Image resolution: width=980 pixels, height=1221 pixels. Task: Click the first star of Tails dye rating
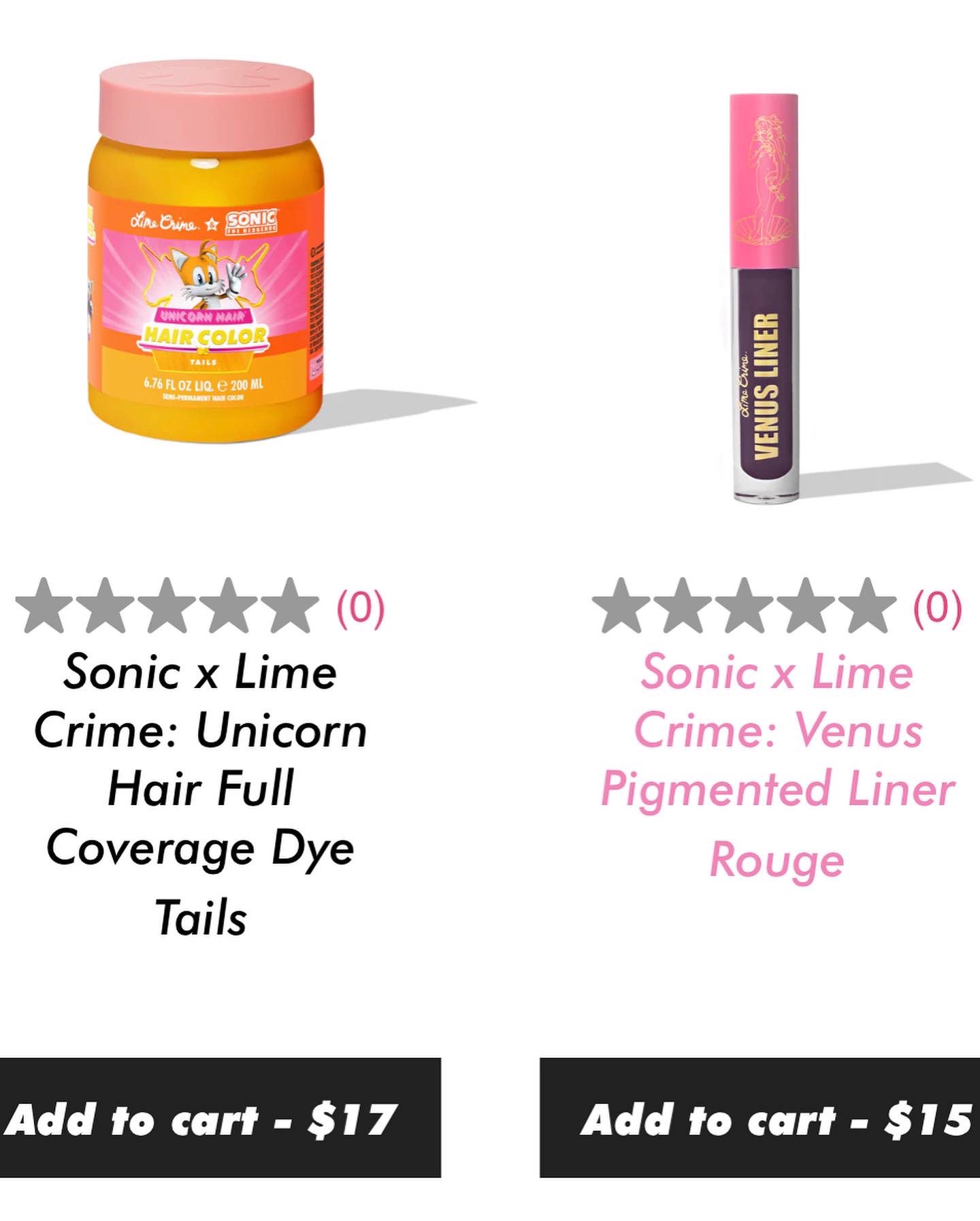click(x=45, y=606)
